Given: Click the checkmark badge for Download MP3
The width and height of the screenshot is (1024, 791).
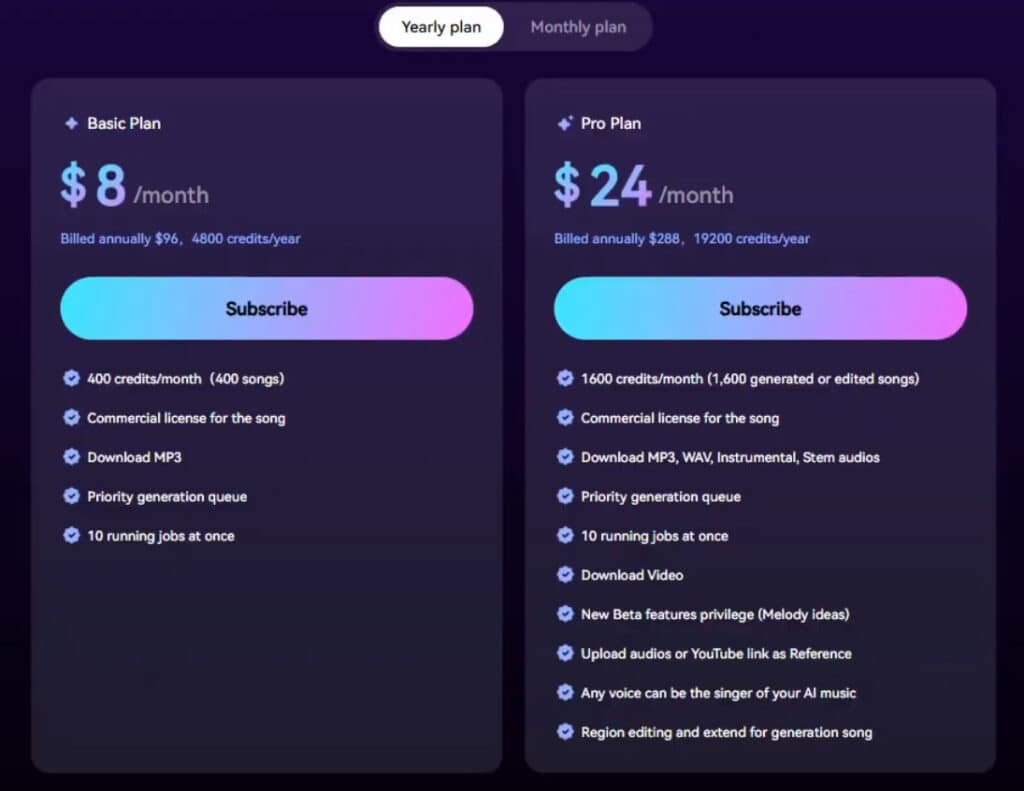Looking at the screenshot, I should coord(71,457).
